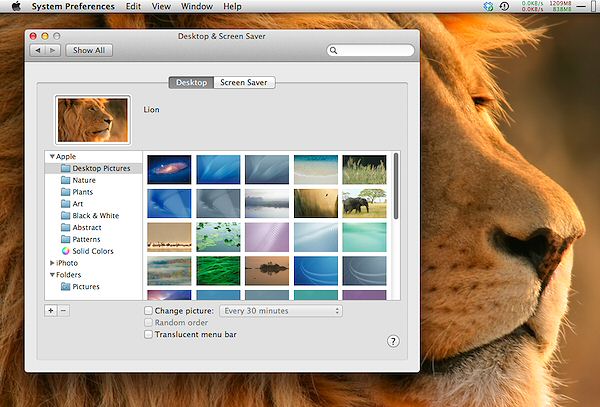The height and width of the screenshot is (407, 600).
Task: Select the Art folder
Action: (x=94, y=204)
